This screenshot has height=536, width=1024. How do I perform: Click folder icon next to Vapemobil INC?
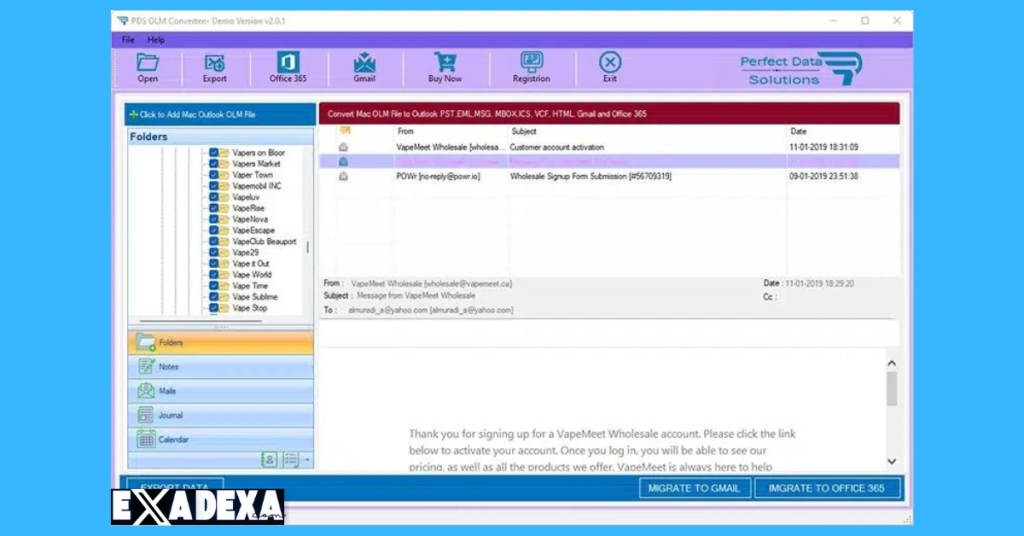click(224, 186)
